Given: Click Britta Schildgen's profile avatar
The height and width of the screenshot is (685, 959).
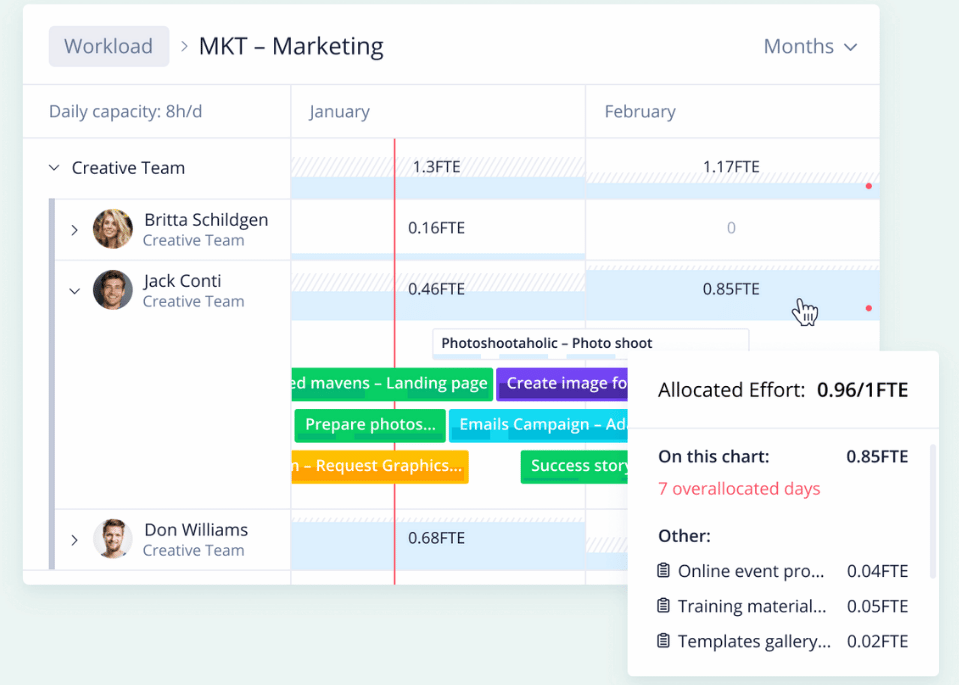Looking at the screenshot, I should [113, 228].
